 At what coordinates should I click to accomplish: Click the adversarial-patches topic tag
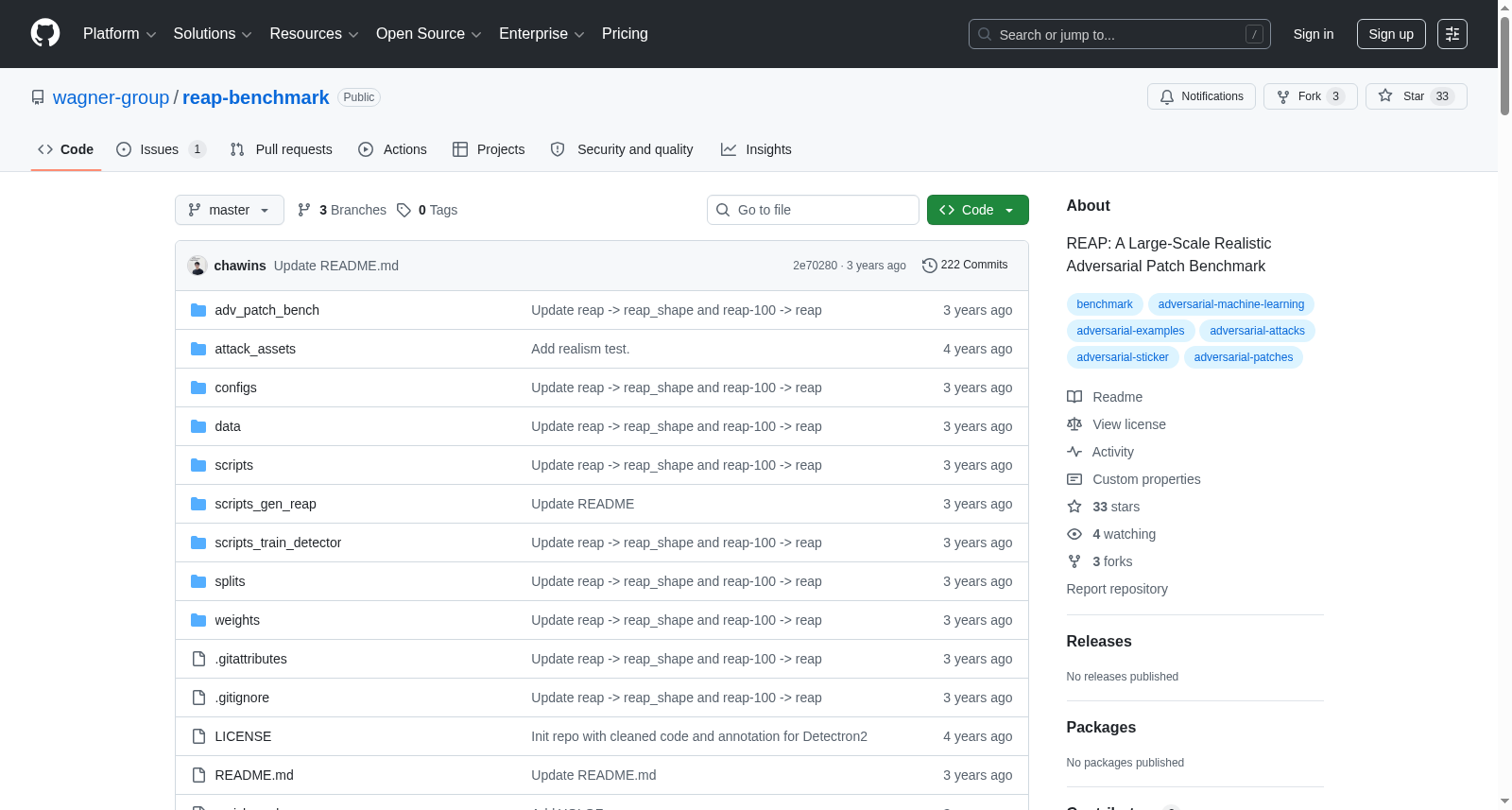click(1244, 357)
